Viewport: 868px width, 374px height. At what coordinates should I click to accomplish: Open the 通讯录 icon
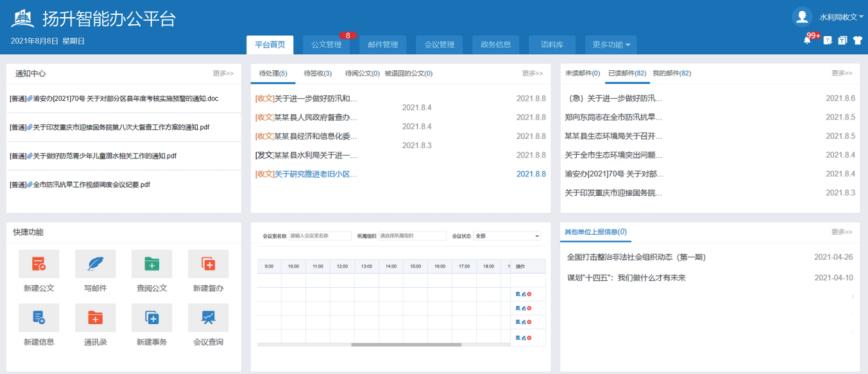95,318
